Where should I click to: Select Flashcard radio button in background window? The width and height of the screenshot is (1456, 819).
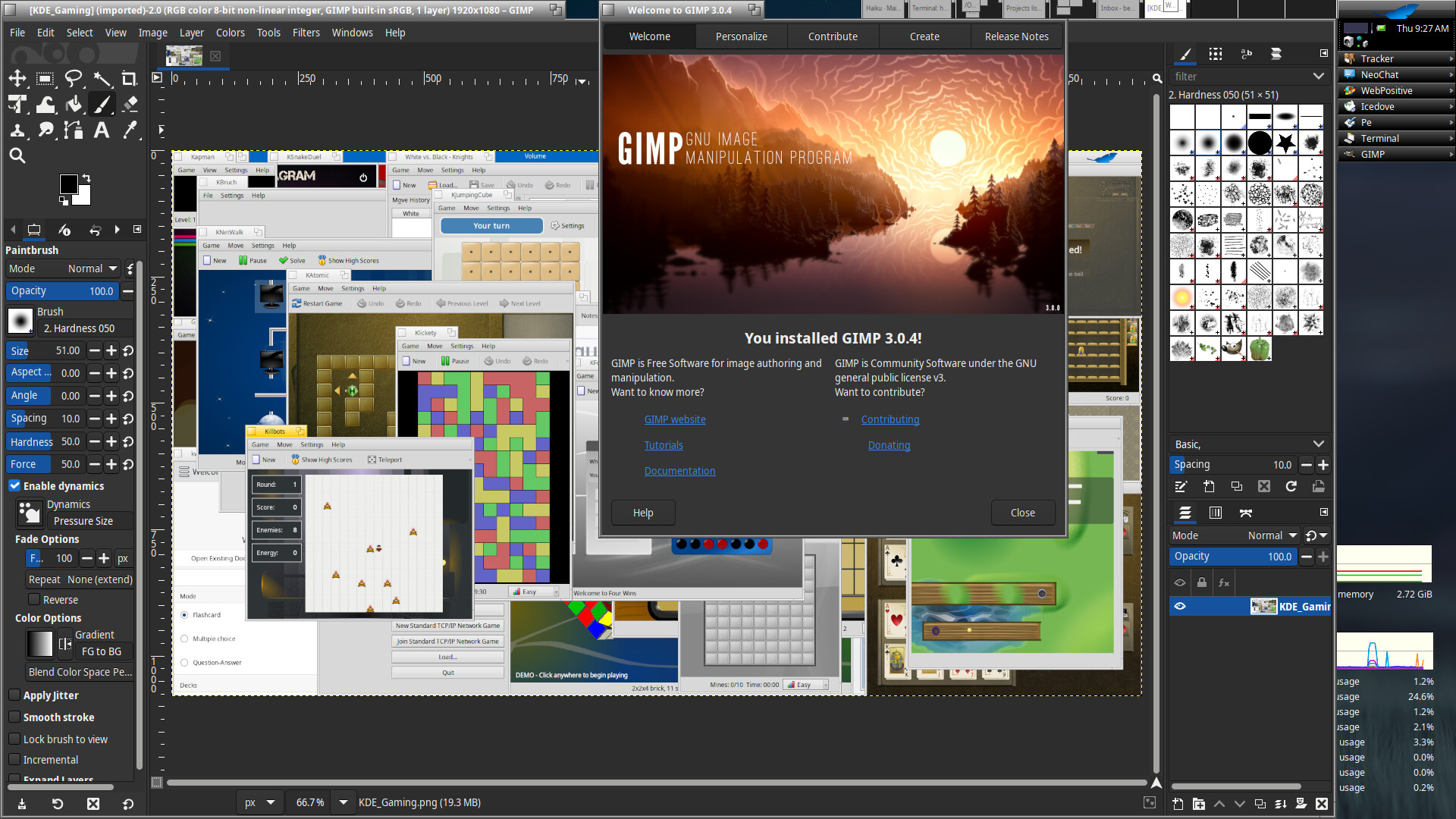pyautogui.click(x=184, y=615)
